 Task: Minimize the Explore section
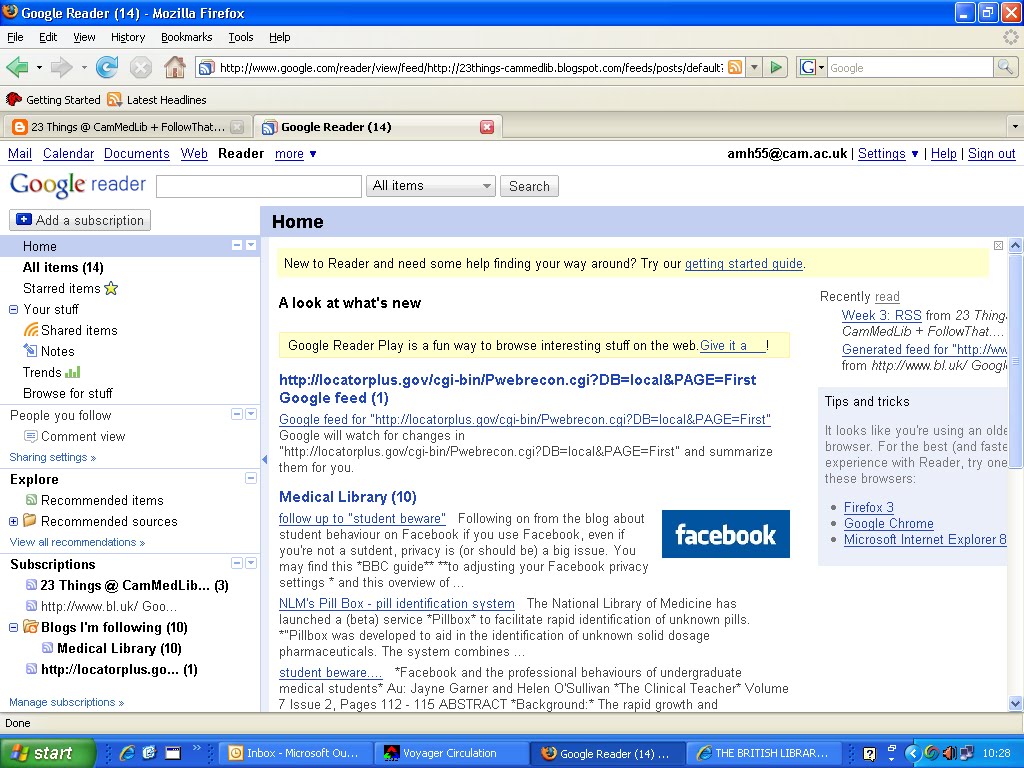(251, 478)
